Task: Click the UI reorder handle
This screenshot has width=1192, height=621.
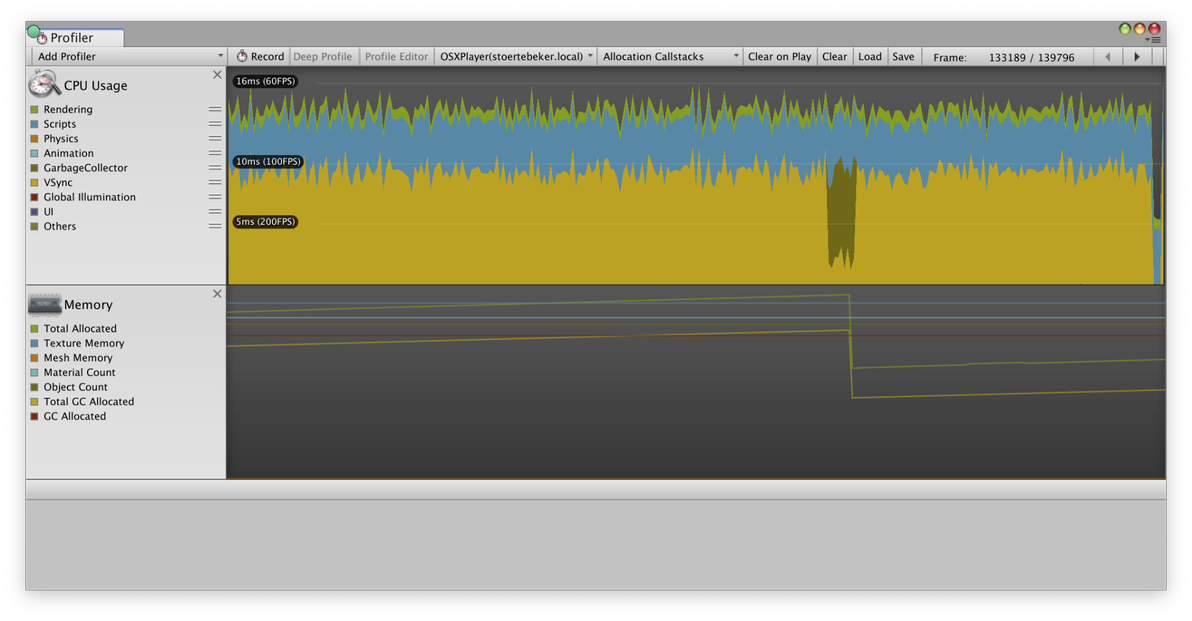Action: 215,211
